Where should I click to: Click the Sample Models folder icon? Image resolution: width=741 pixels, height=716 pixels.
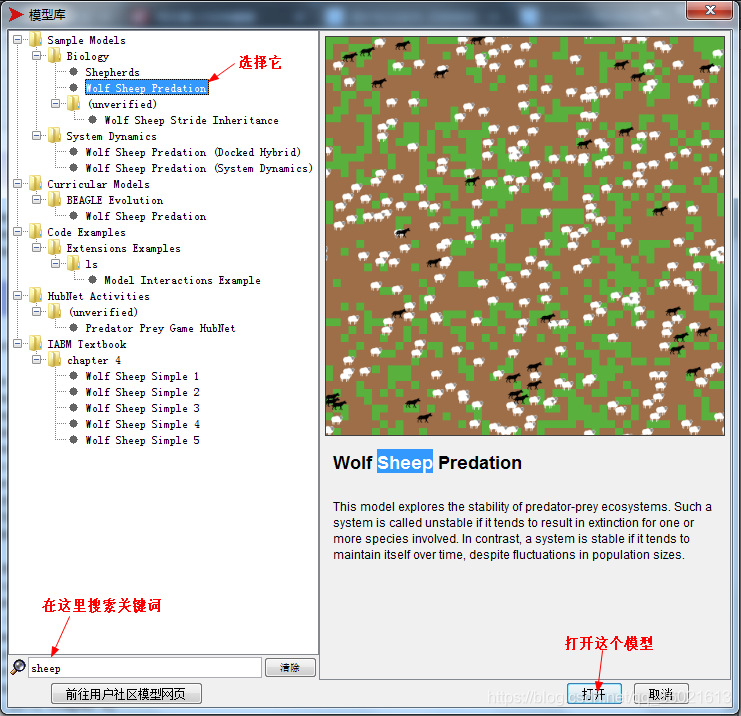pyautogui.click(x=36, y=40)
